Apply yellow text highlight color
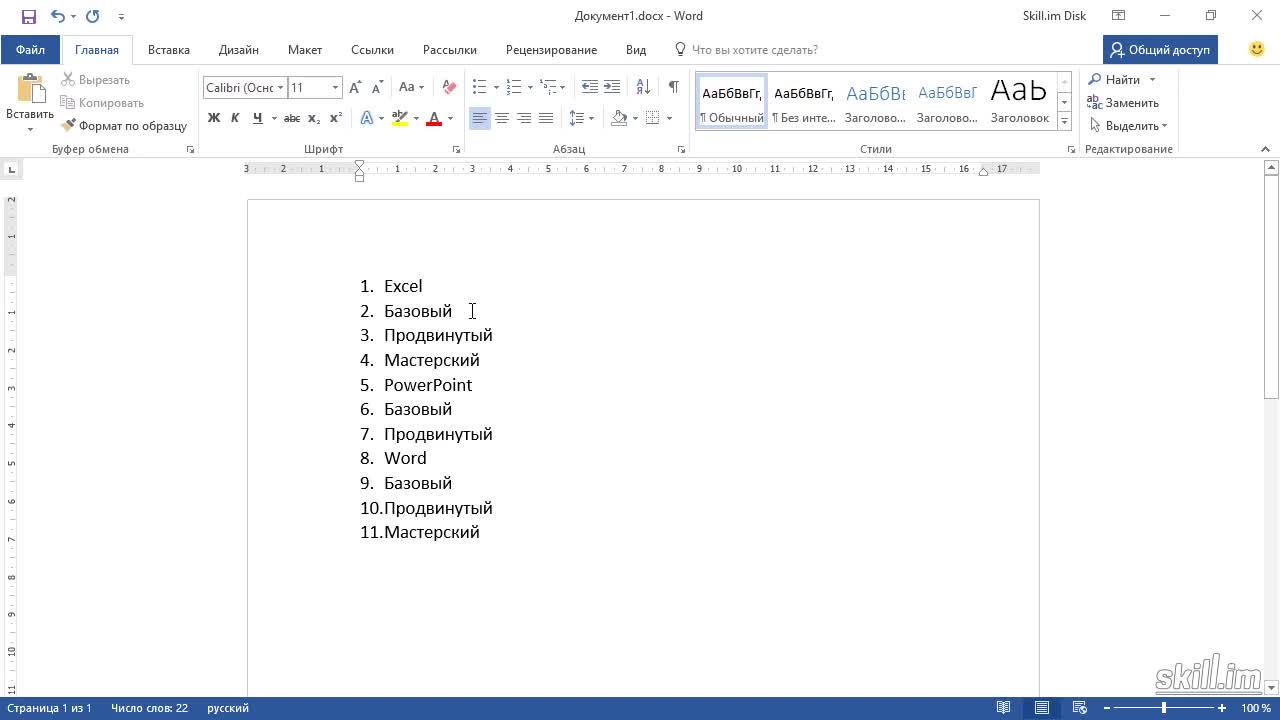 click(x=400, y=118)
